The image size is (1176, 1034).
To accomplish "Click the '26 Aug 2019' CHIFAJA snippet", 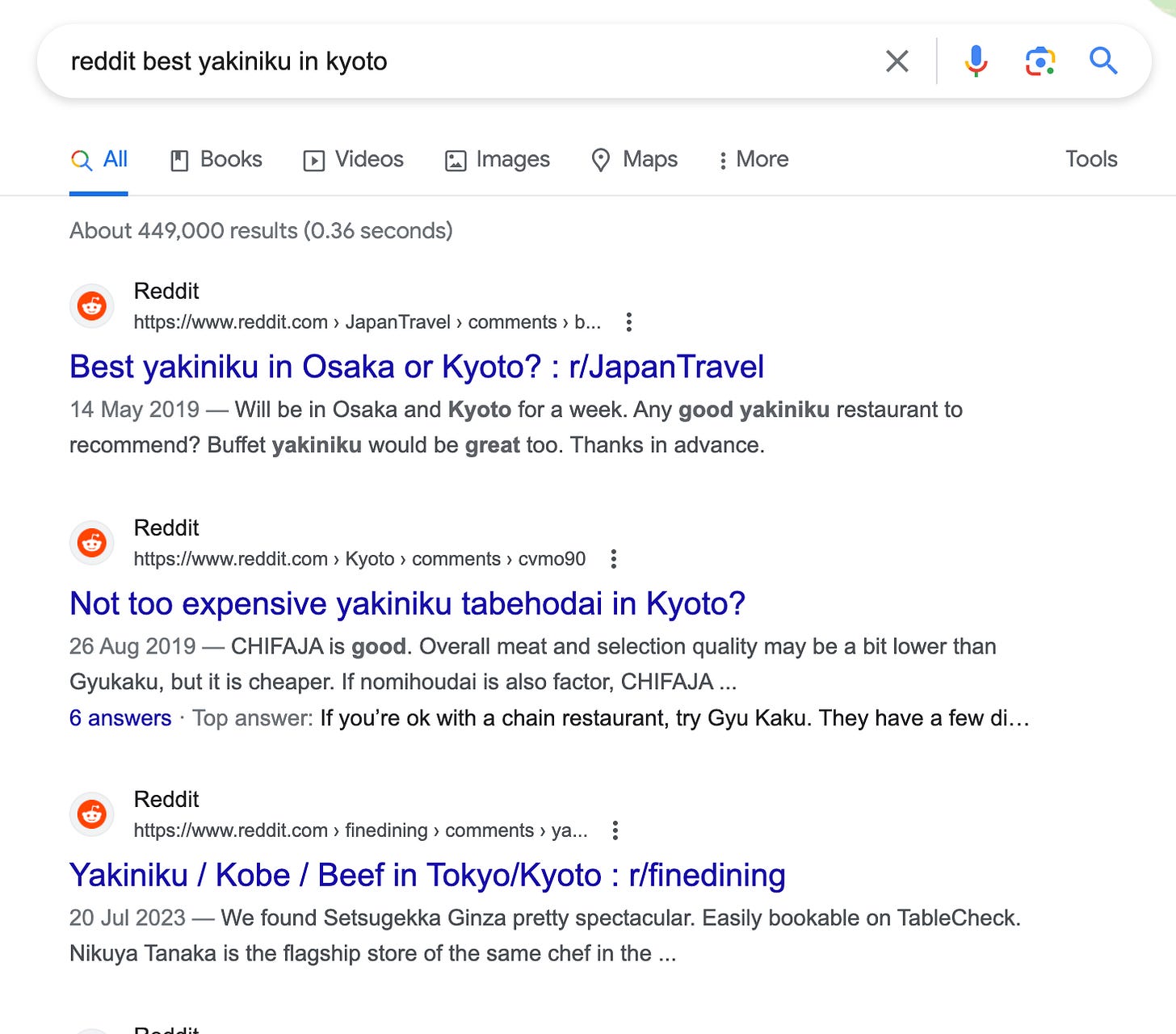I will pyautogui.click(x=533, y=664).
